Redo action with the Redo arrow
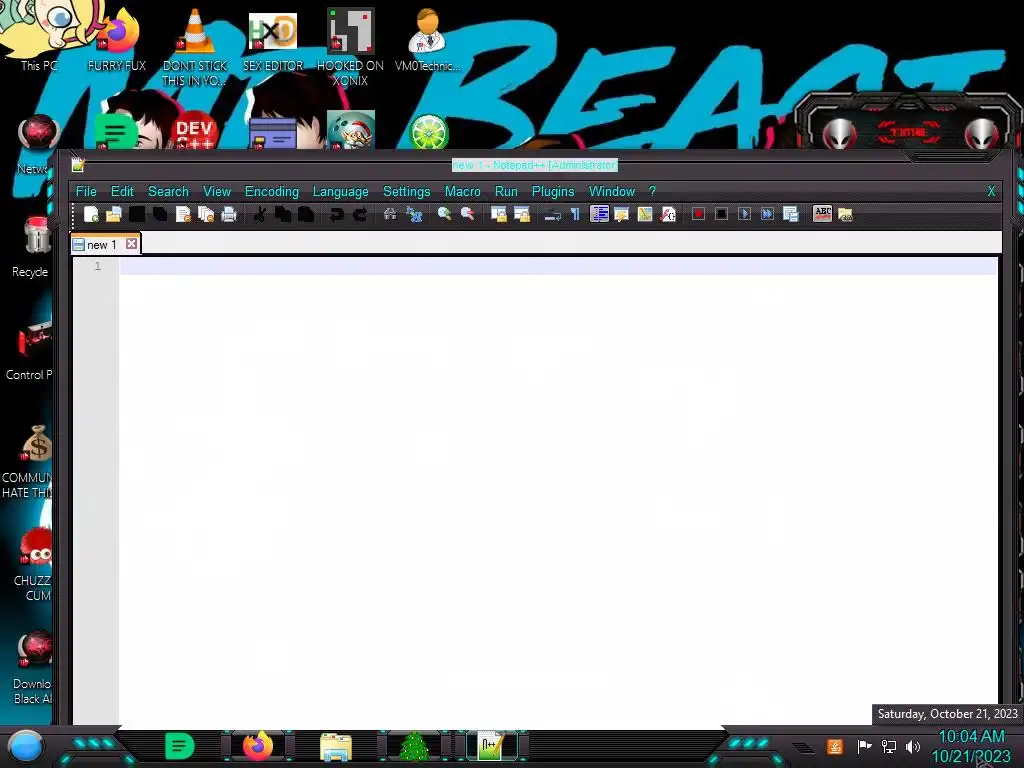The height and width of the screenshot is (768, 1024). [360, 214]
